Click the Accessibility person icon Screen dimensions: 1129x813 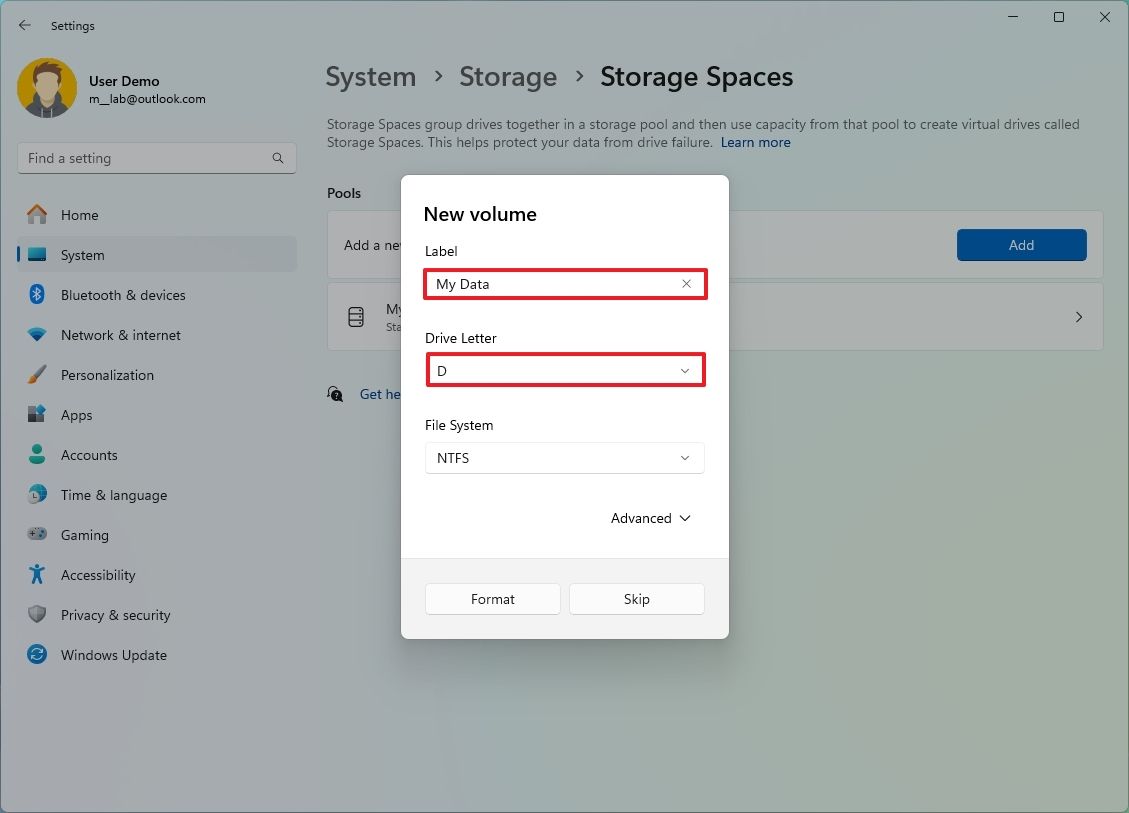click(36, 575)
